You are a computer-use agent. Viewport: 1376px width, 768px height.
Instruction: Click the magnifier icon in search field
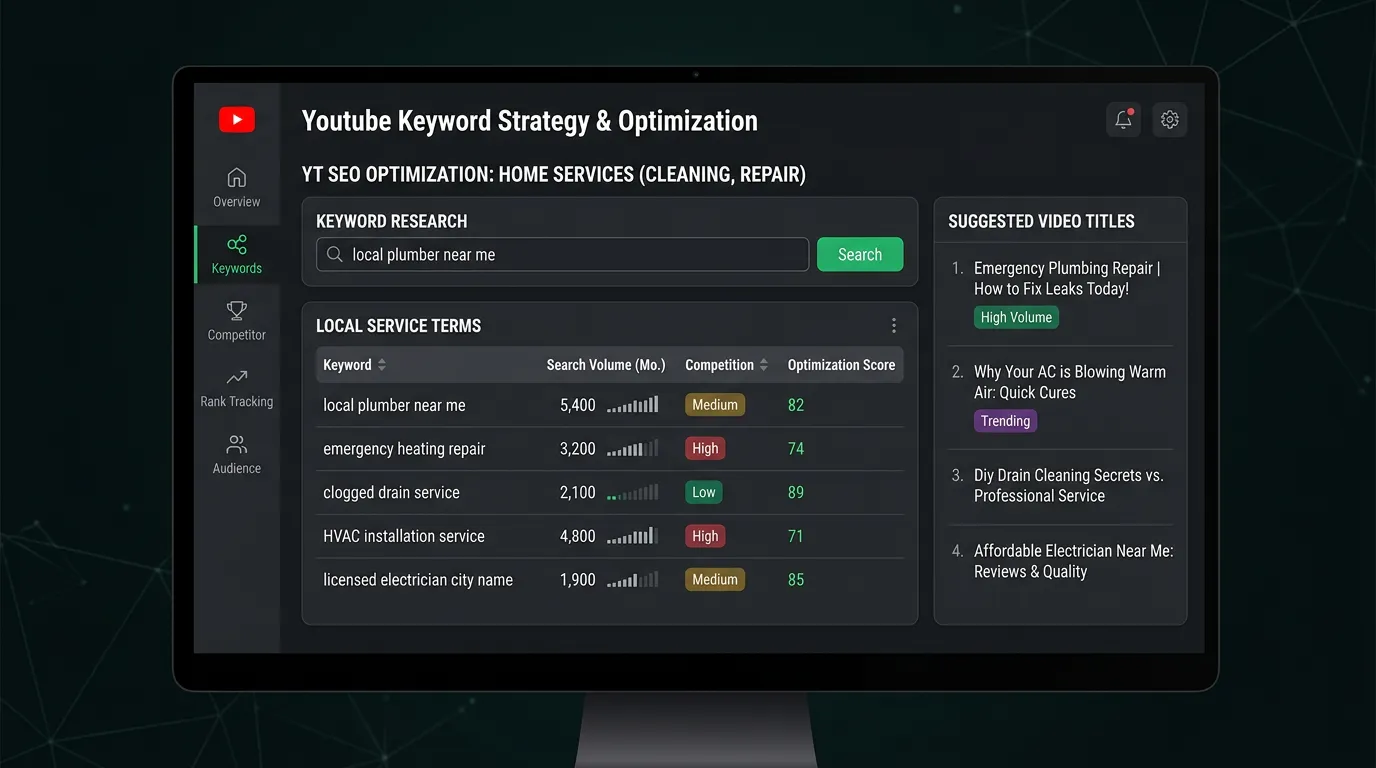[x=335, y=255]
